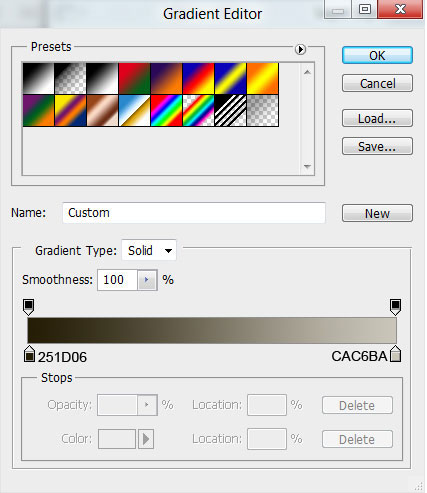Viewport: 427px width, 493px height.
Task: Click the Save... button
Action: point(377,146)
